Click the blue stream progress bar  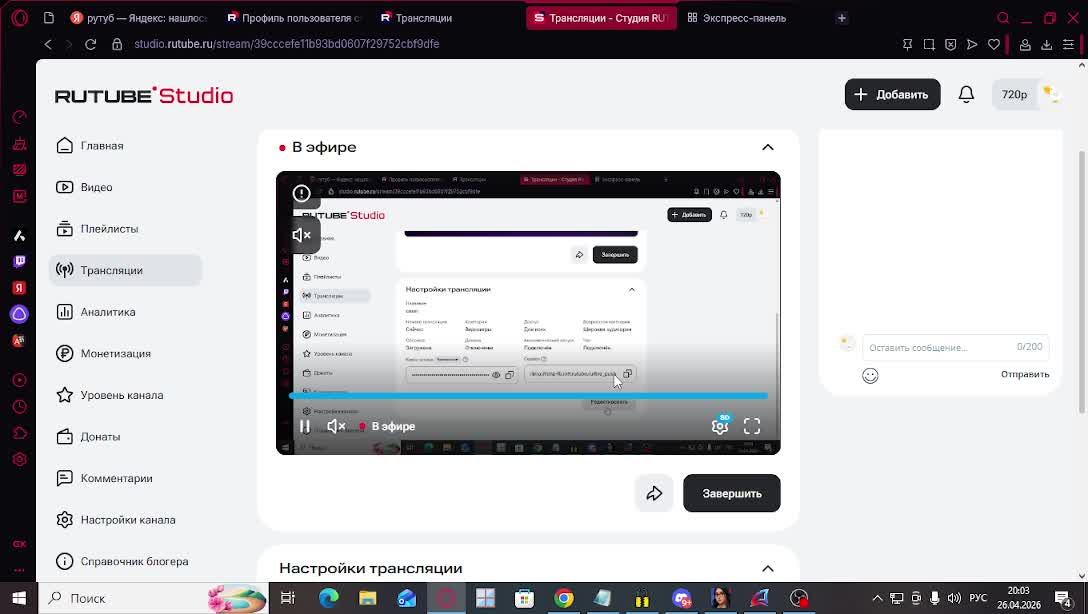click(528, 395)
